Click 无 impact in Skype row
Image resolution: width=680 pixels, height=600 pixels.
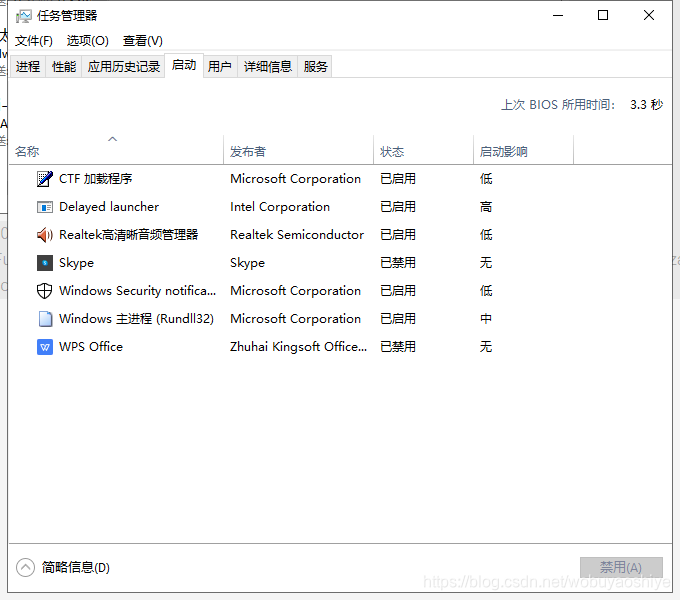point(486,263)
